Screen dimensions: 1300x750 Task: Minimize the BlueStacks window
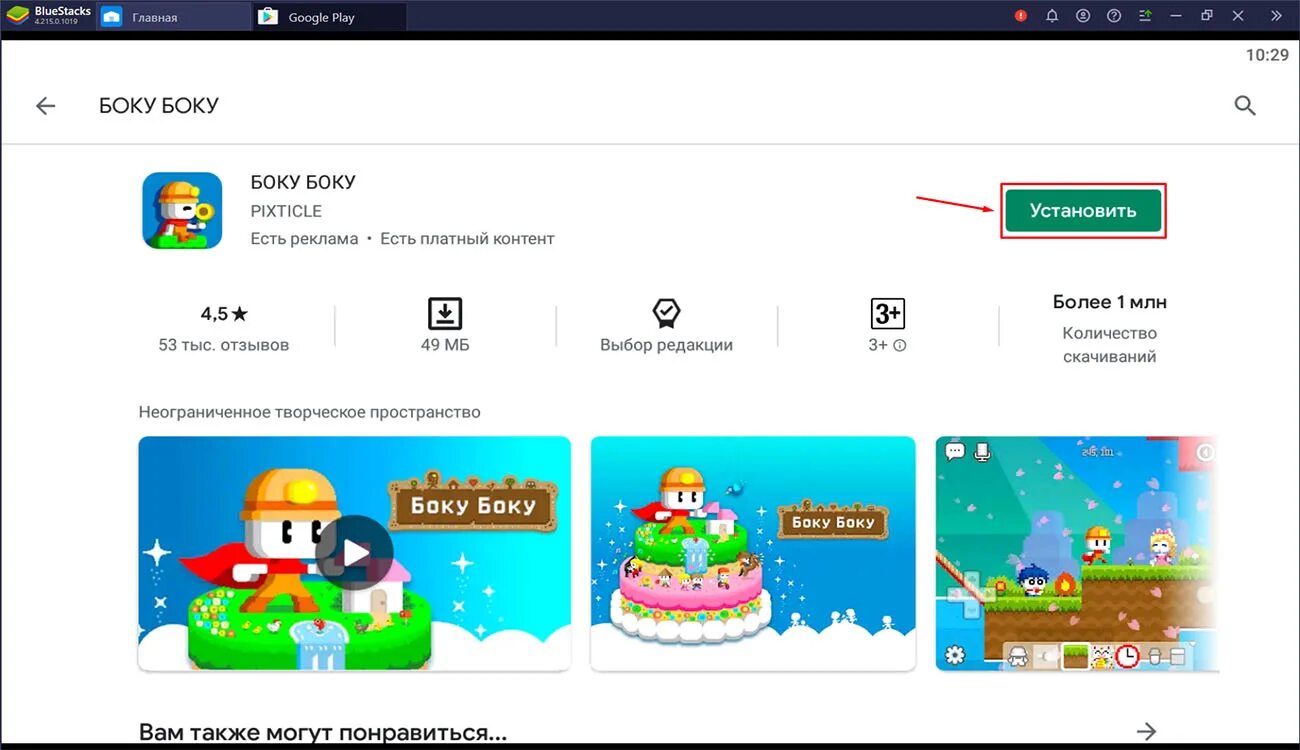click(x=1176, y=16)
